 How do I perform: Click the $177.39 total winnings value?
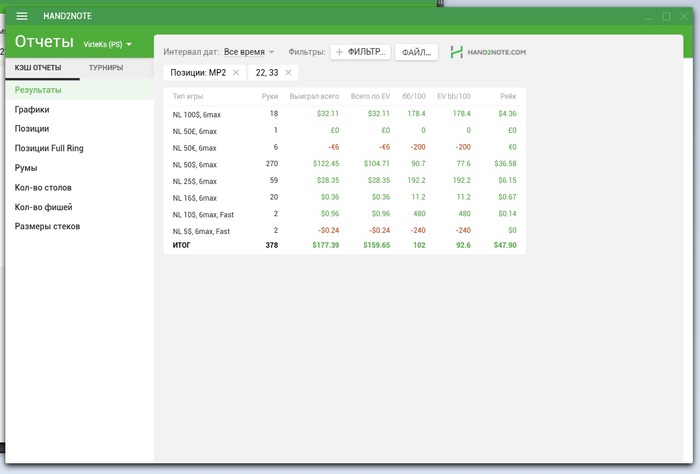tap(326, 245)
